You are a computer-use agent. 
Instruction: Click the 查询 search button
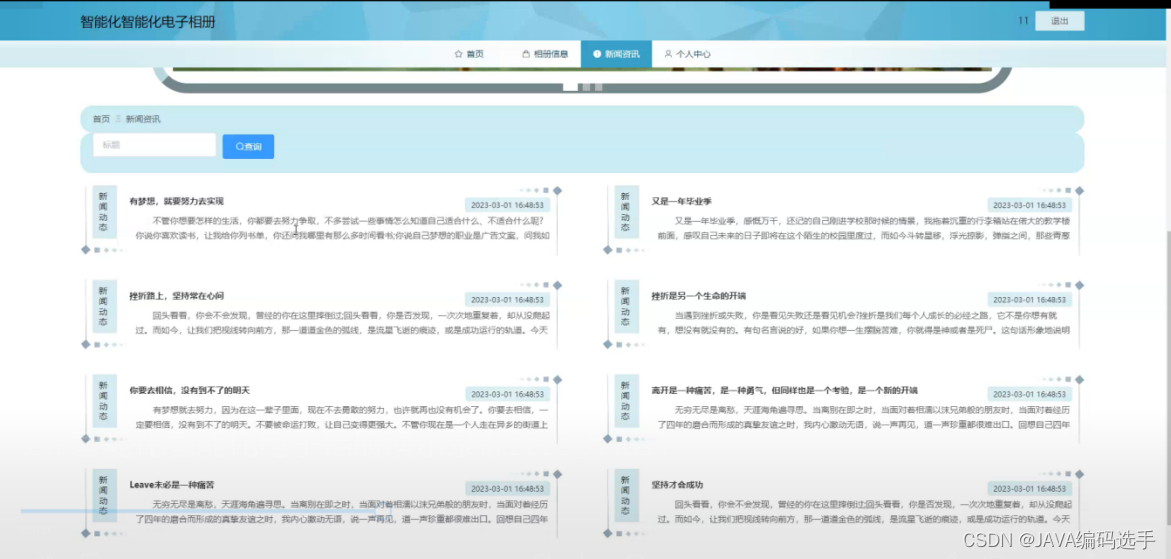pyautogui.click(x=248, y=146)
